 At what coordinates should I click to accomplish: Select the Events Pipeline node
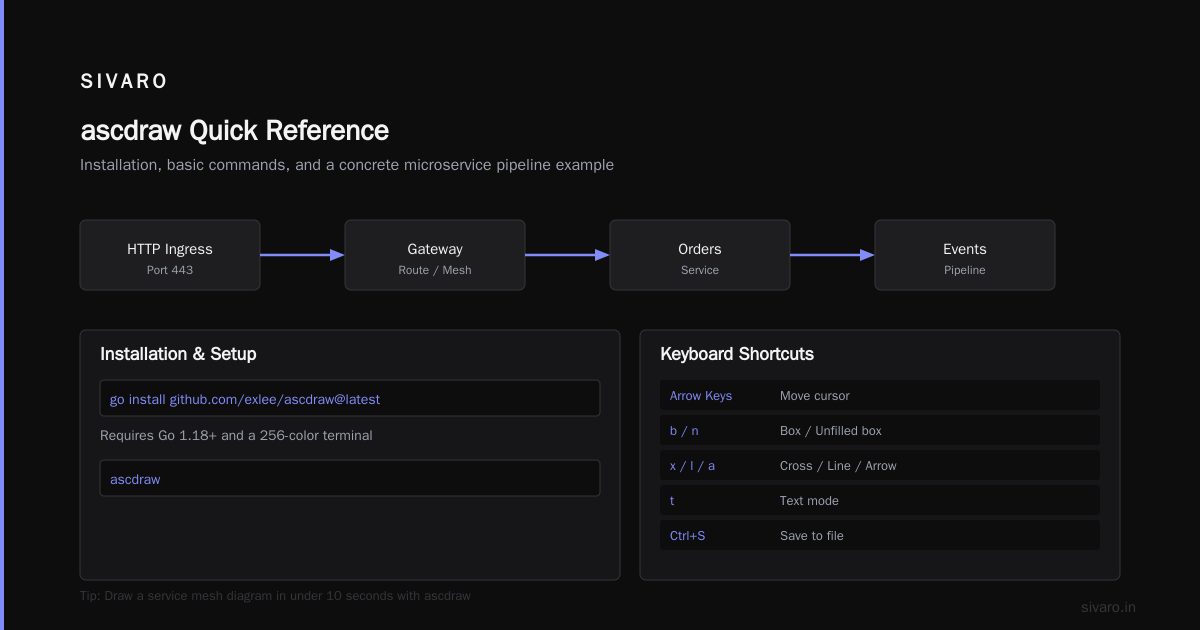tap(965, 255)
